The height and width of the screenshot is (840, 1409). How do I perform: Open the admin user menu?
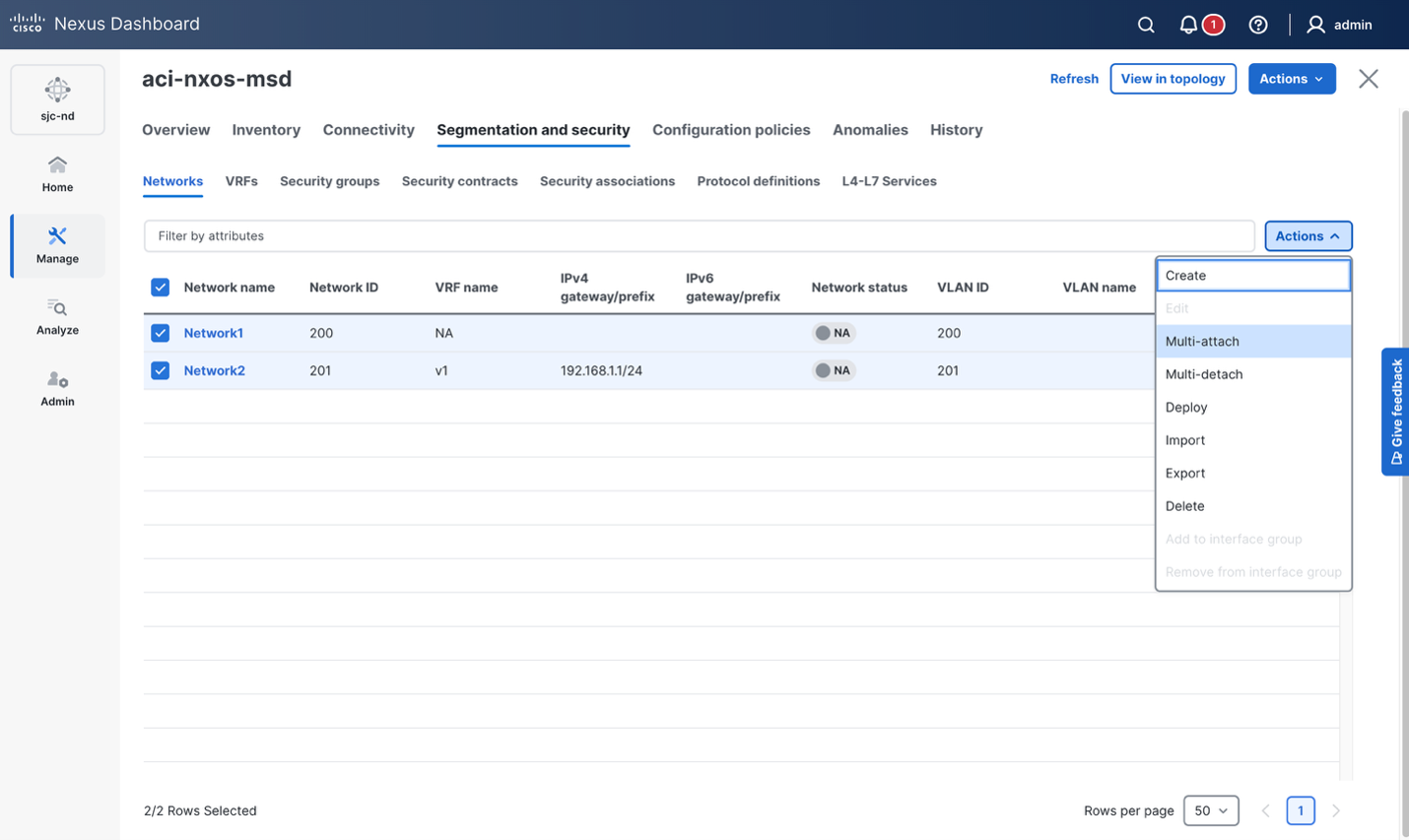[1339, 25]
